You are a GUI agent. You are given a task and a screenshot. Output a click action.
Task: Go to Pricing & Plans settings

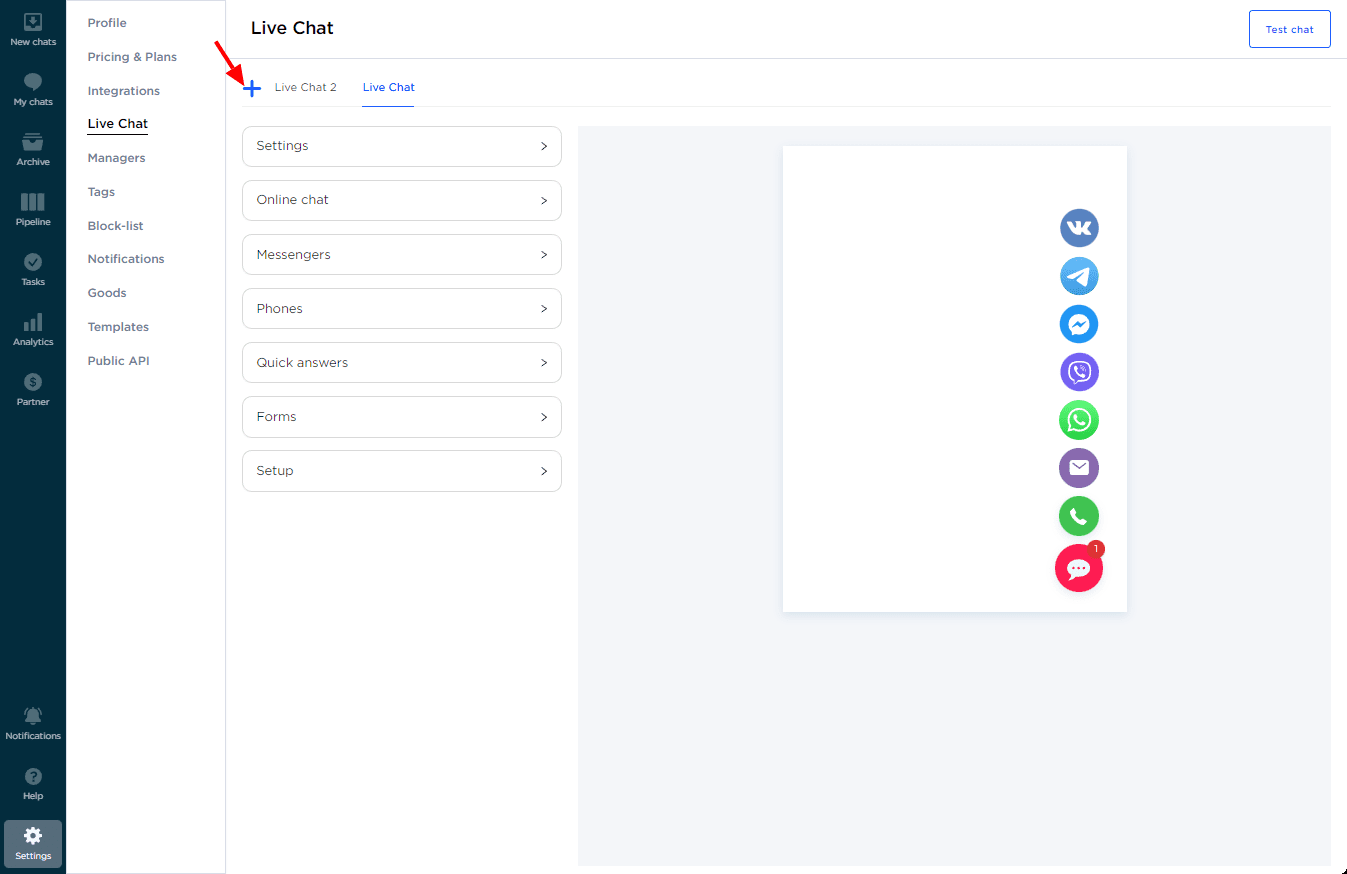(132, 57)
